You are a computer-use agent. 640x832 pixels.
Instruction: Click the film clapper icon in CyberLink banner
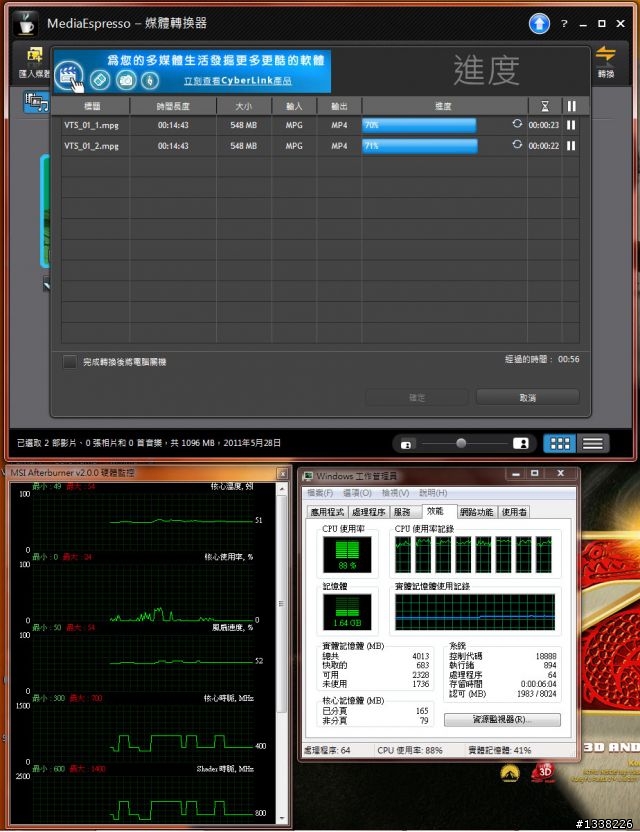click(x=69, y=77)
